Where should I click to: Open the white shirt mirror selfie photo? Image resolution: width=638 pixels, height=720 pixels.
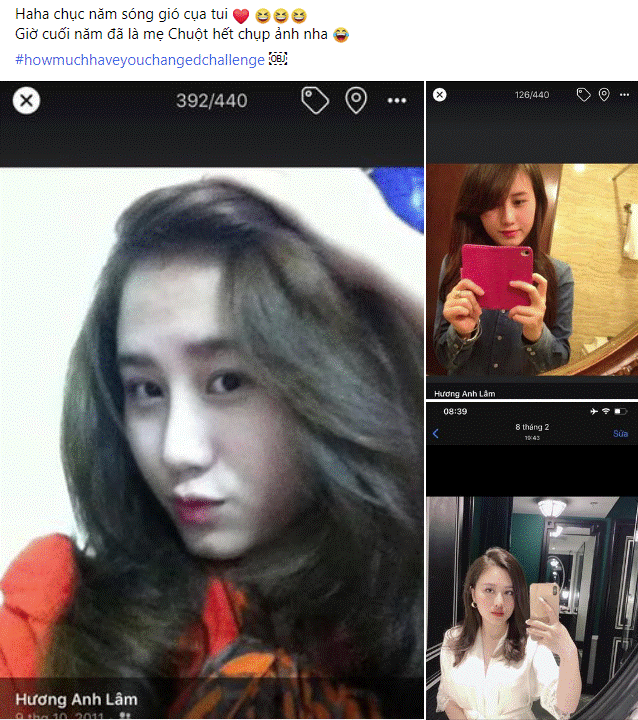point(531,600)
